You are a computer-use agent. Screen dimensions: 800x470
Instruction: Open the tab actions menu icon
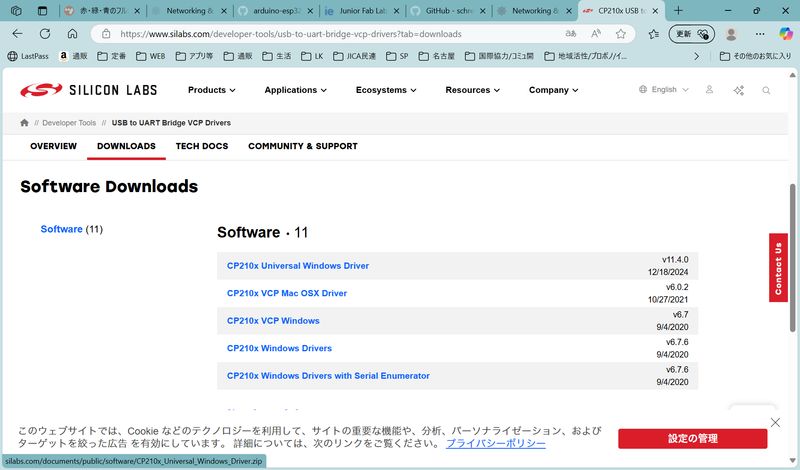[x=42, y=11]
